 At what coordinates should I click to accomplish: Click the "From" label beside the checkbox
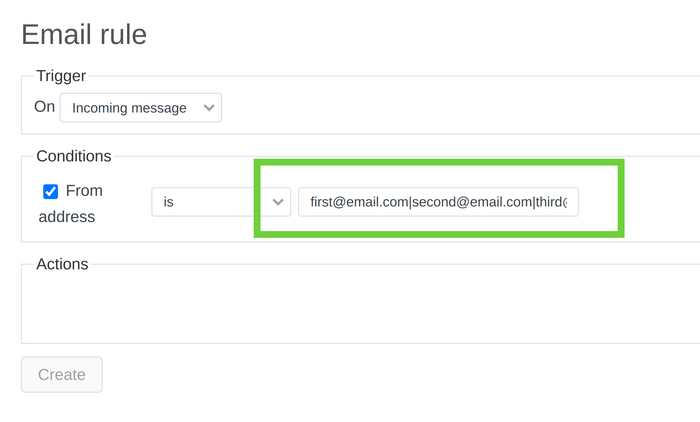tap(84, 190)
